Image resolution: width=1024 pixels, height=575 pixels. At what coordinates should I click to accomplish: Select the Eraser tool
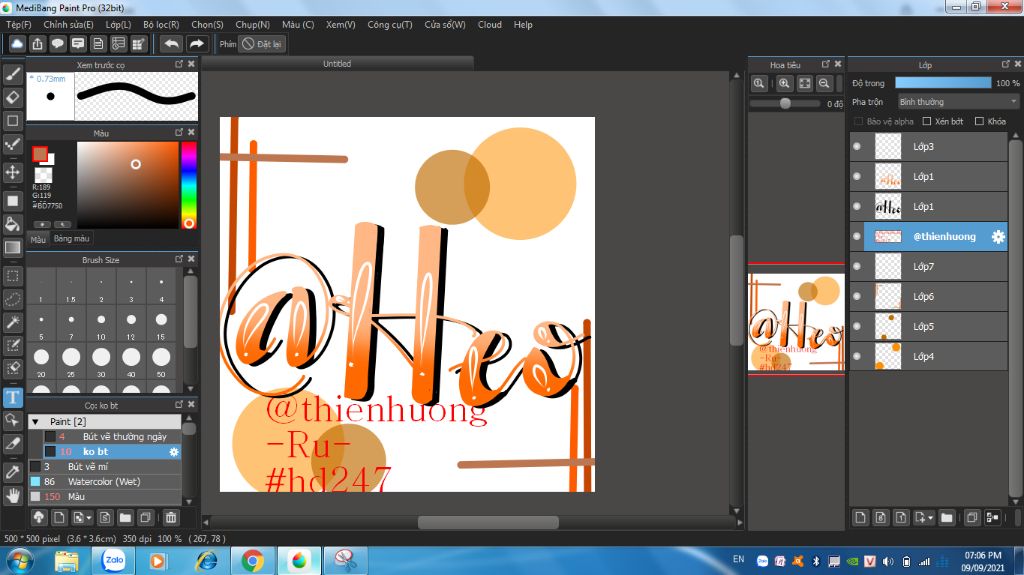[12, 97]
